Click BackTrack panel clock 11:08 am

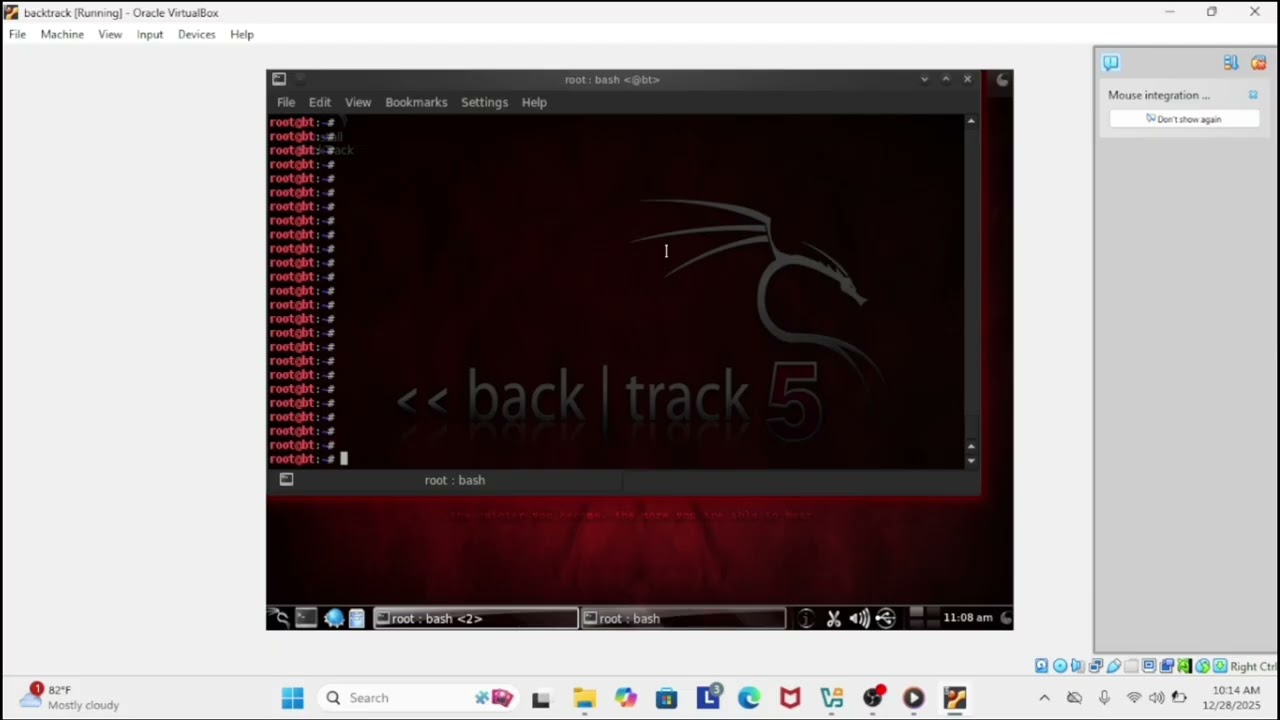point(967,618)
